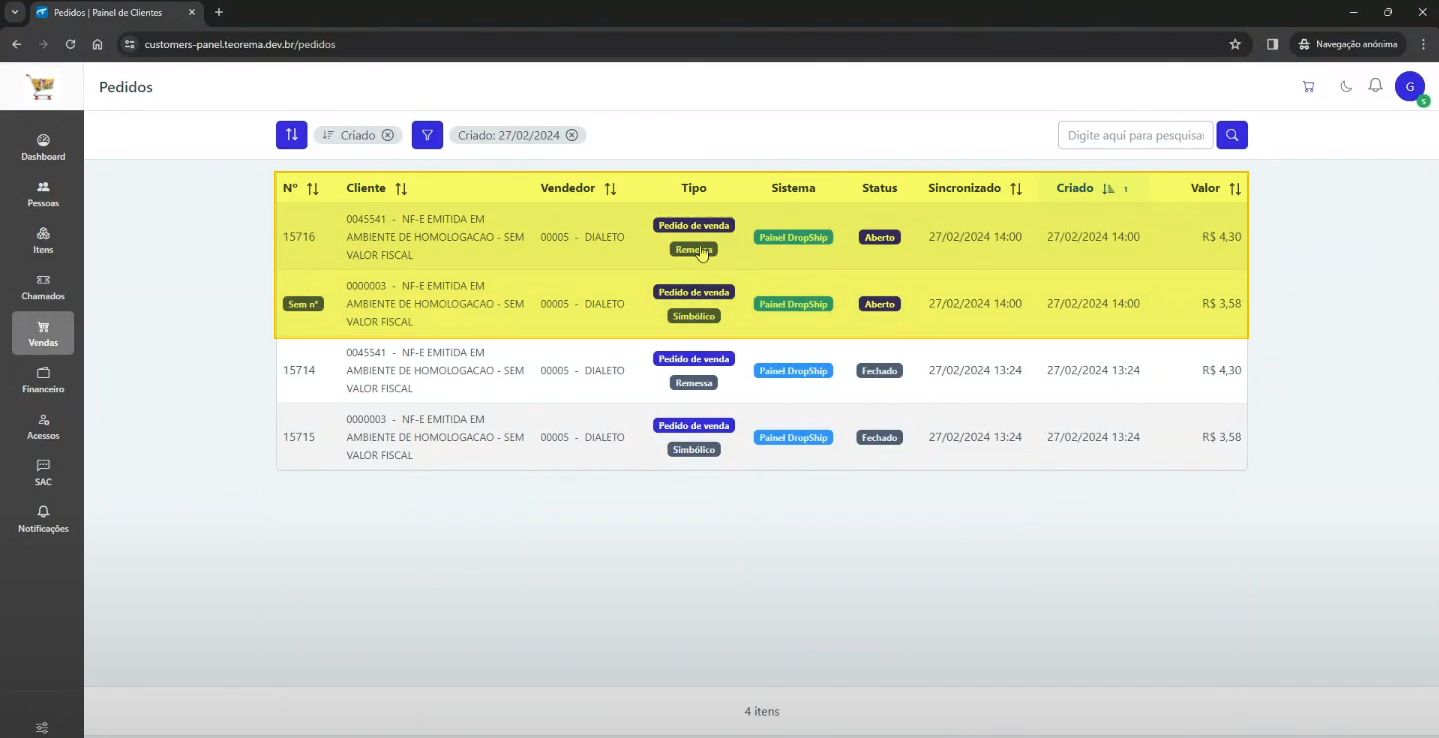This screenshot has height=738, width=1439.
Task: Click Fechado status in order 15715
Action: pyautogui.click(x=880, y=438)
